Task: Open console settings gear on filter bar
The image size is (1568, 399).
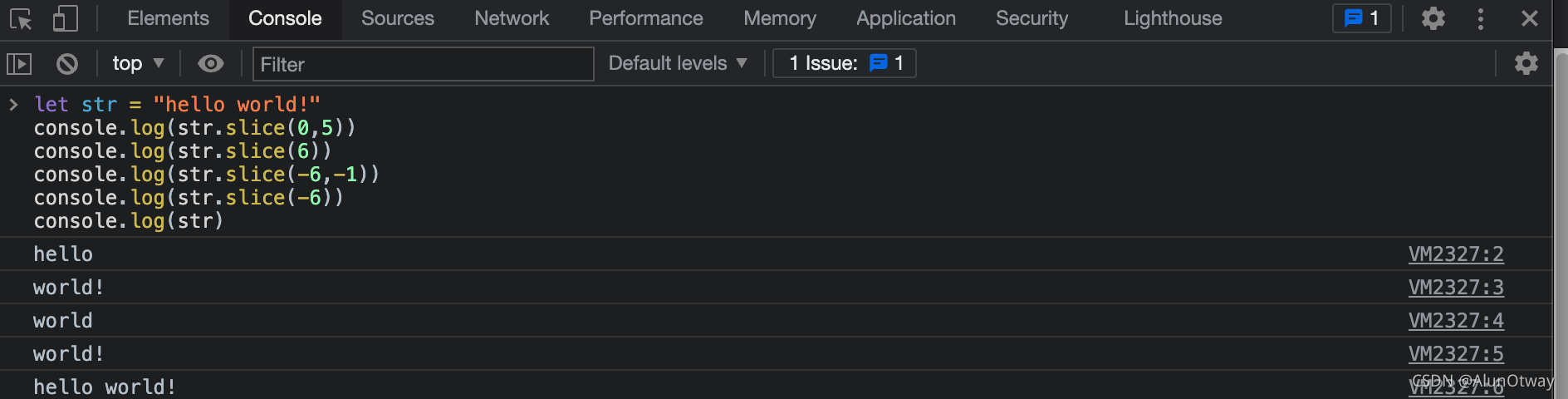Action: (1526, 63)
